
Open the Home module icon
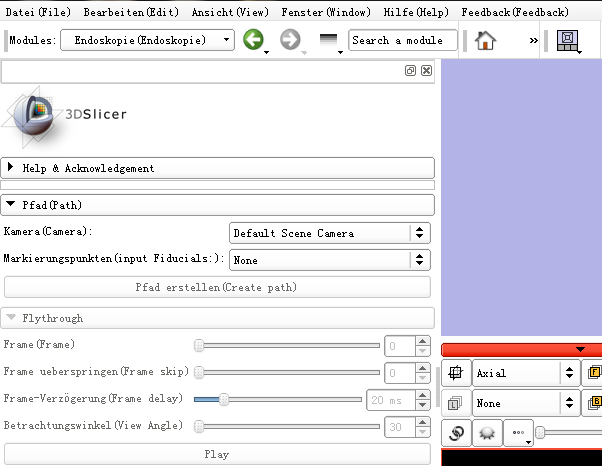tap(486, 41)
